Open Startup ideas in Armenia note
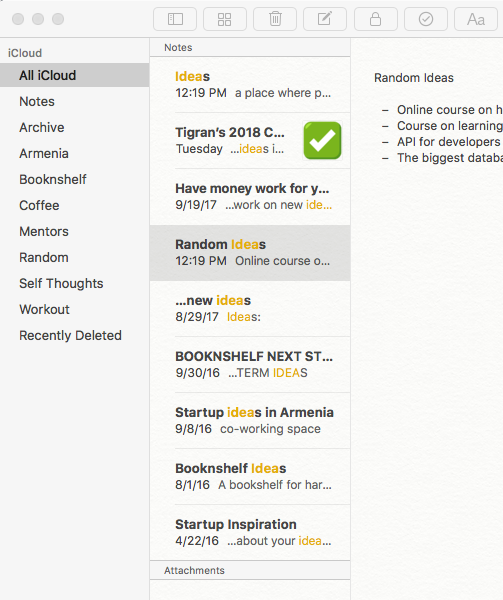Screen dimensions: 503x600 pos(250,421)
